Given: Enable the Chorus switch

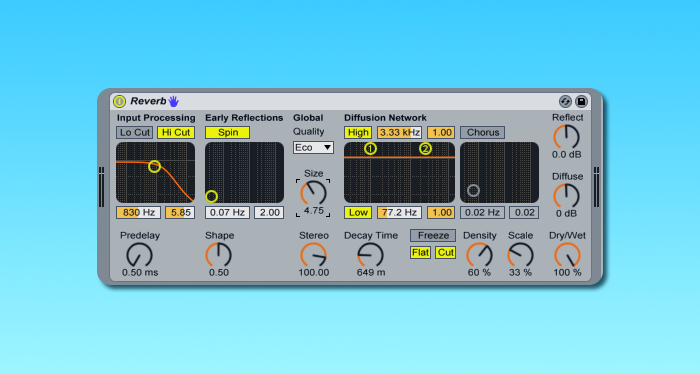Looking at the screenshot, I should point(483,133).
